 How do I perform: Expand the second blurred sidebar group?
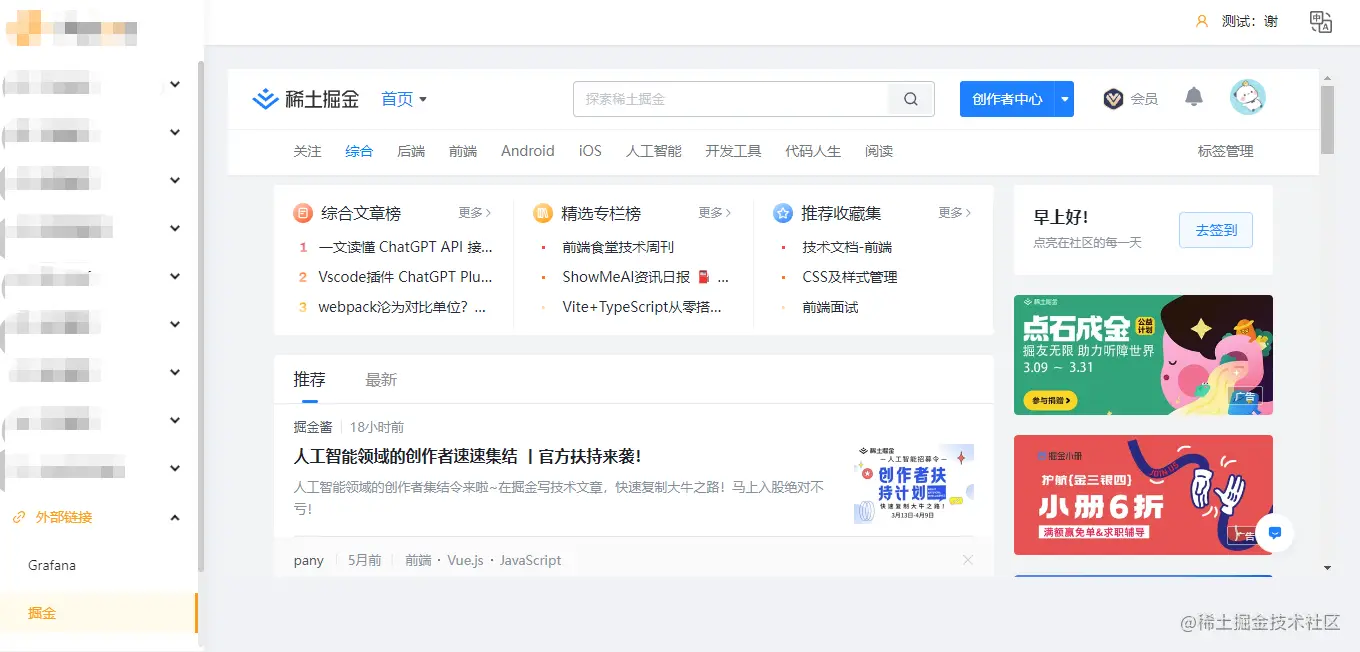(x=175, y=133)
